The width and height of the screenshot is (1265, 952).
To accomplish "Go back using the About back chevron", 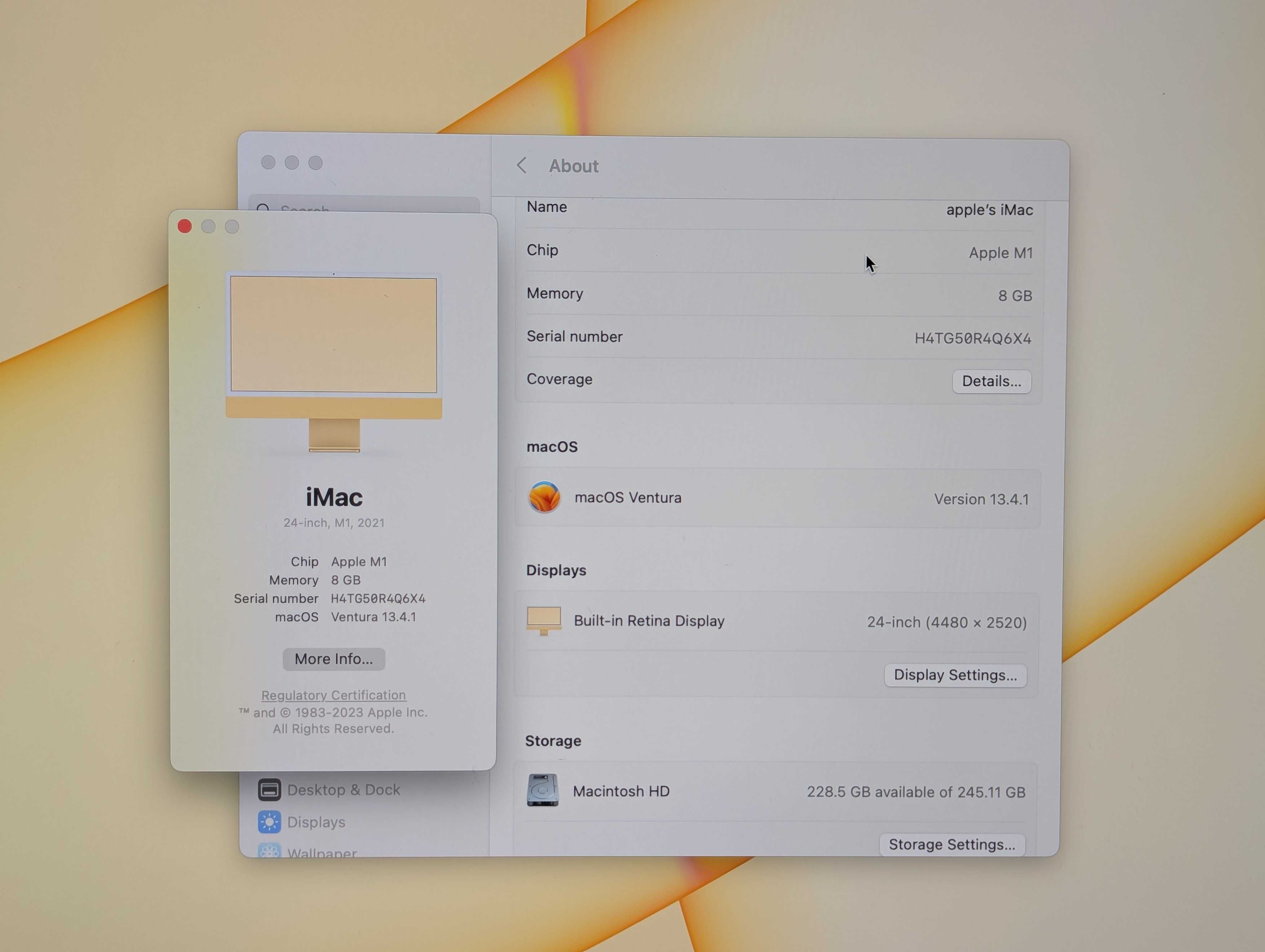I will [x=521, y=166].
